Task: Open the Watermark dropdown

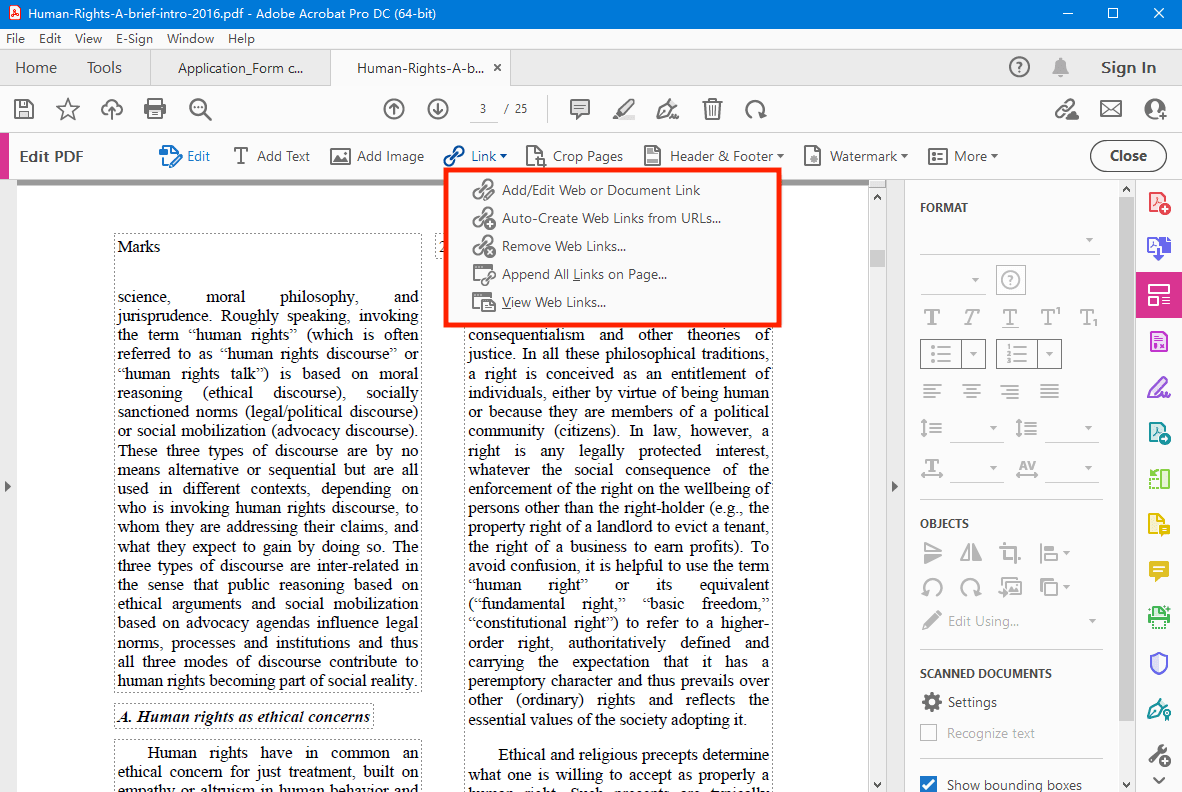Action: (x=855, y=156)
